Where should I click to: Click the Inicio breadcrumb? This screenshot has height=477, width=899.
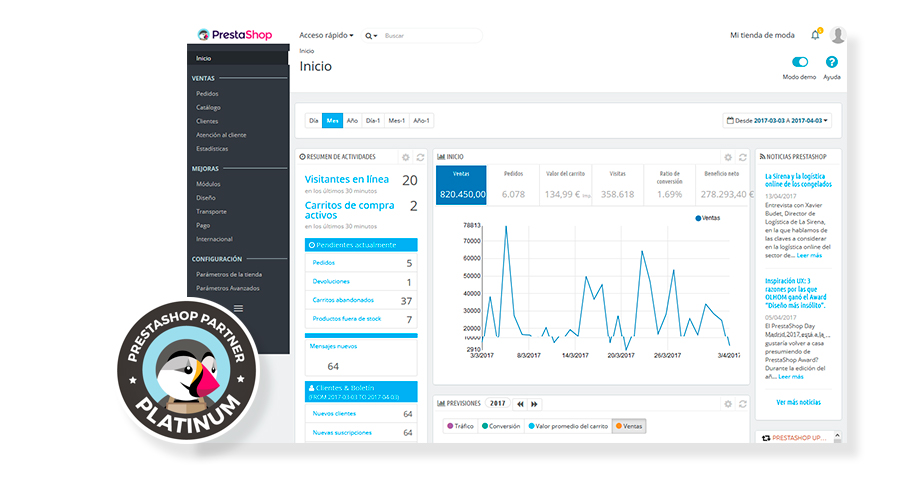pos(307,51)
